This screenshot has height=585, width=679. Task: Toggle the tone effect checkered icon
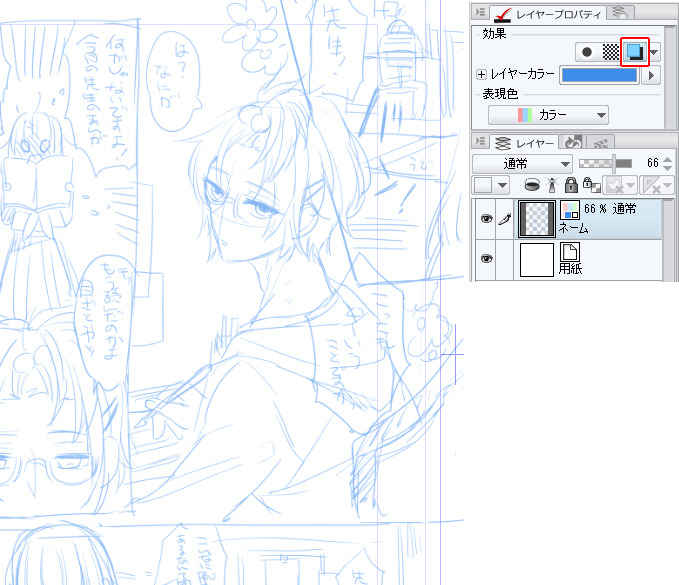coord(611,52)
